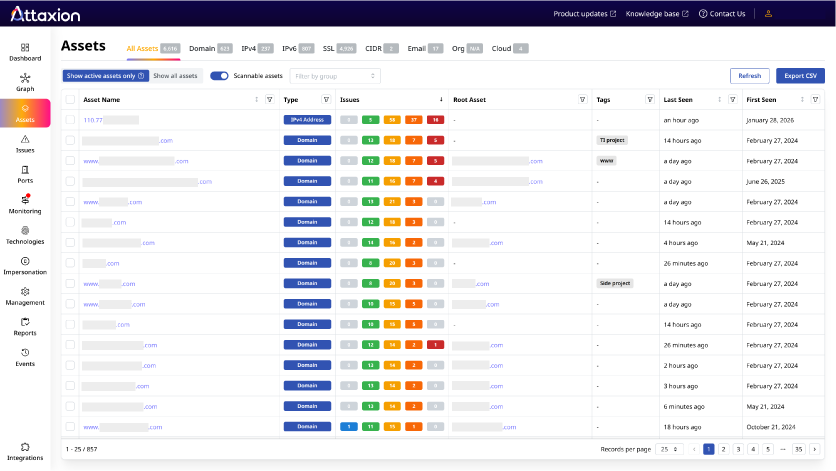The image size is (836, 471).
Task: Click the Refresh button
Action: tap(750, 76)
